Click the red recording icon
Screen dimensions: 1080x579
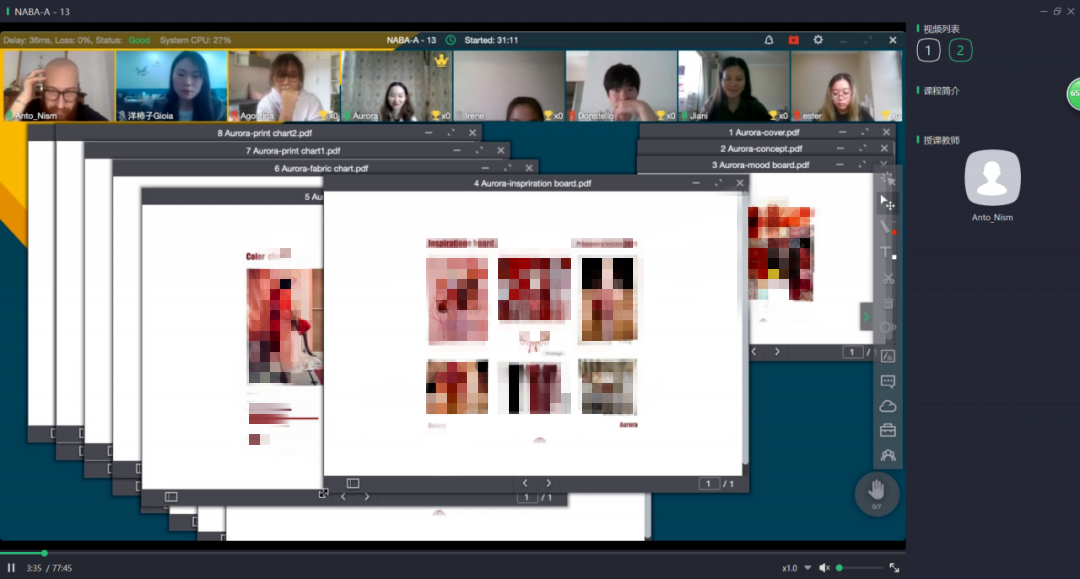(793, 40)
